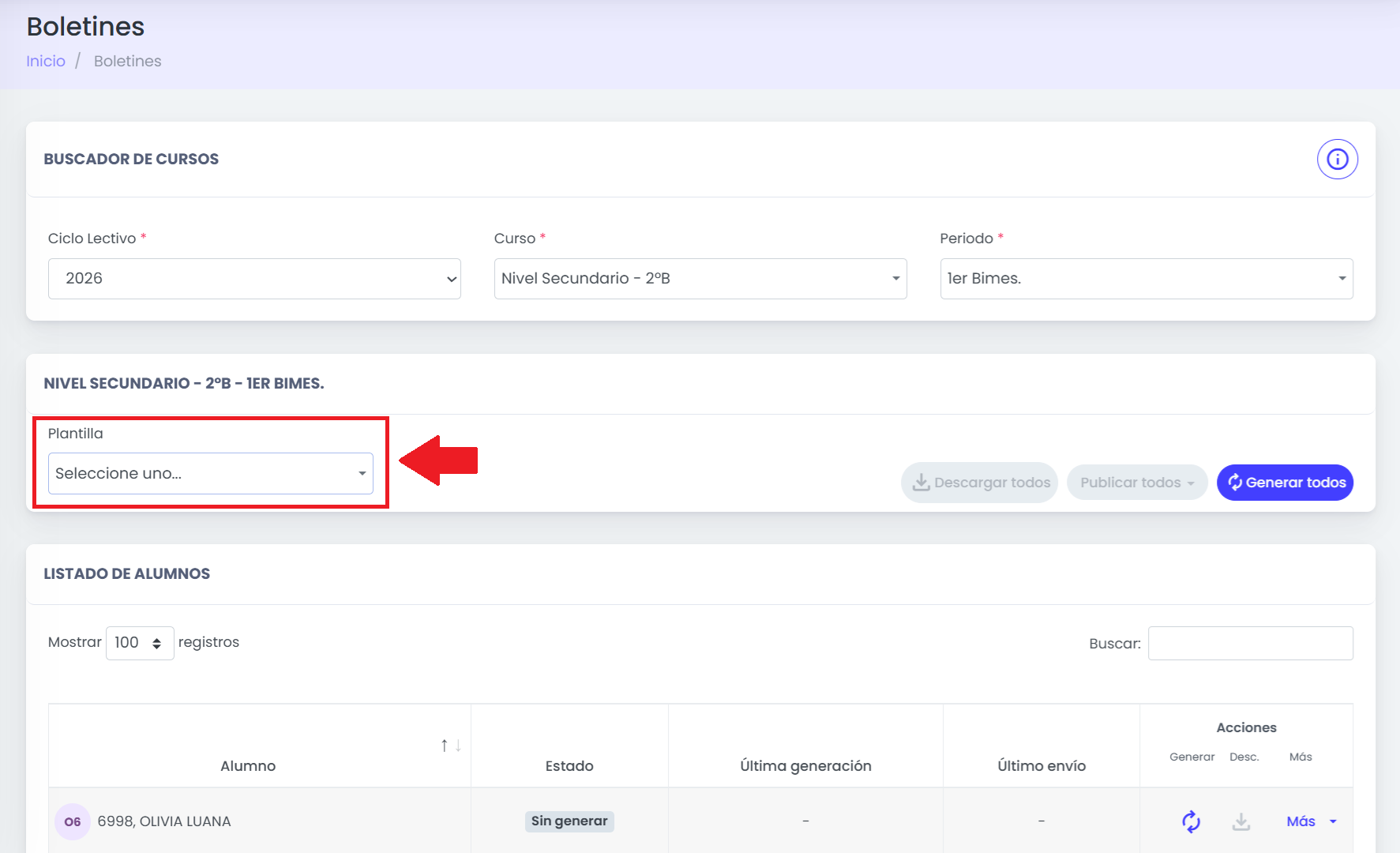Image resolution: width=1400 pixels, height=853 pixels.
Task: Click the download icon in Olivia Luana's row
Action: 1241,821
